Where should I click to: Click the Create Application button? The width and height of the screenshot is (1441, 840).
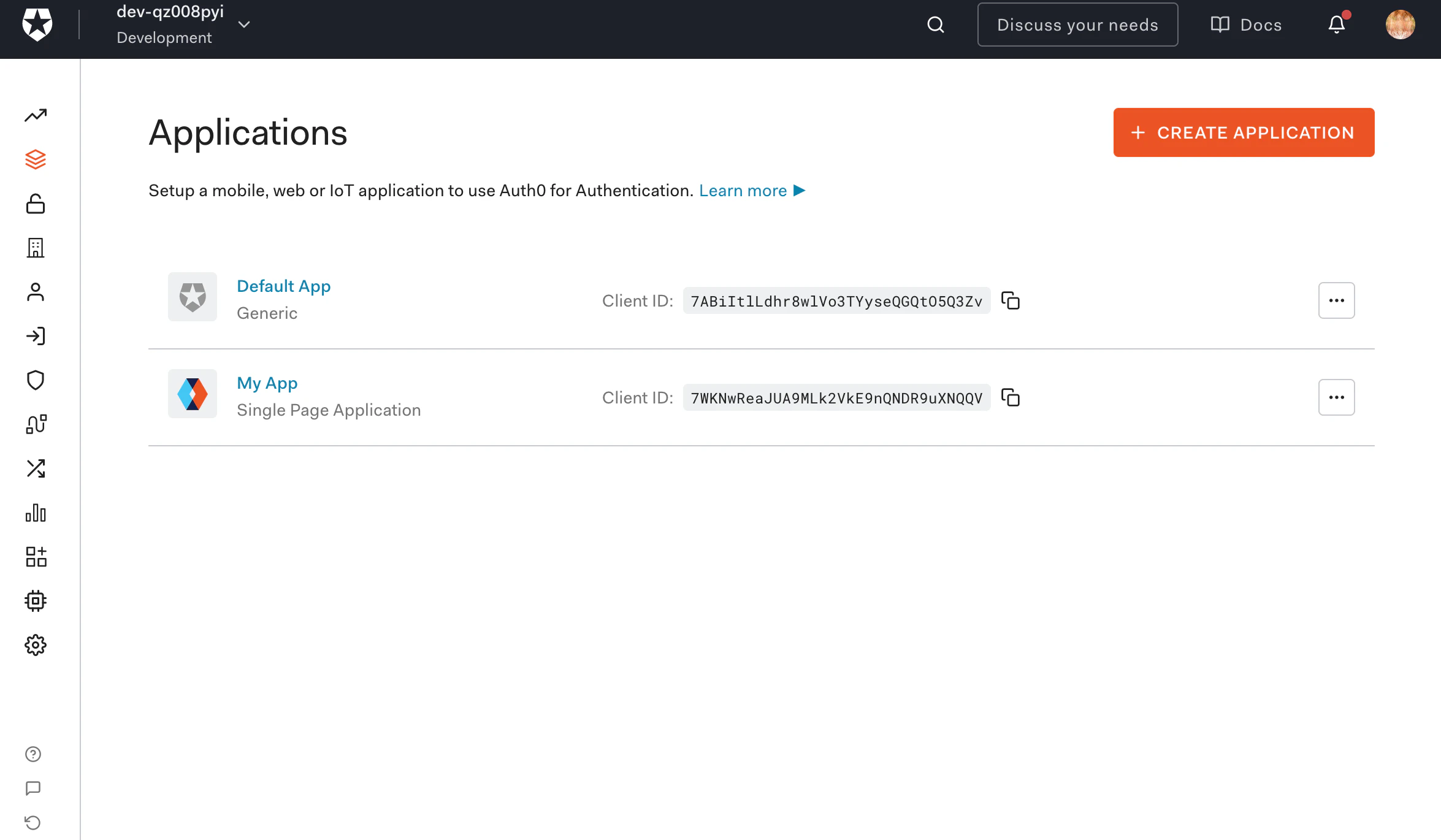1244,132
